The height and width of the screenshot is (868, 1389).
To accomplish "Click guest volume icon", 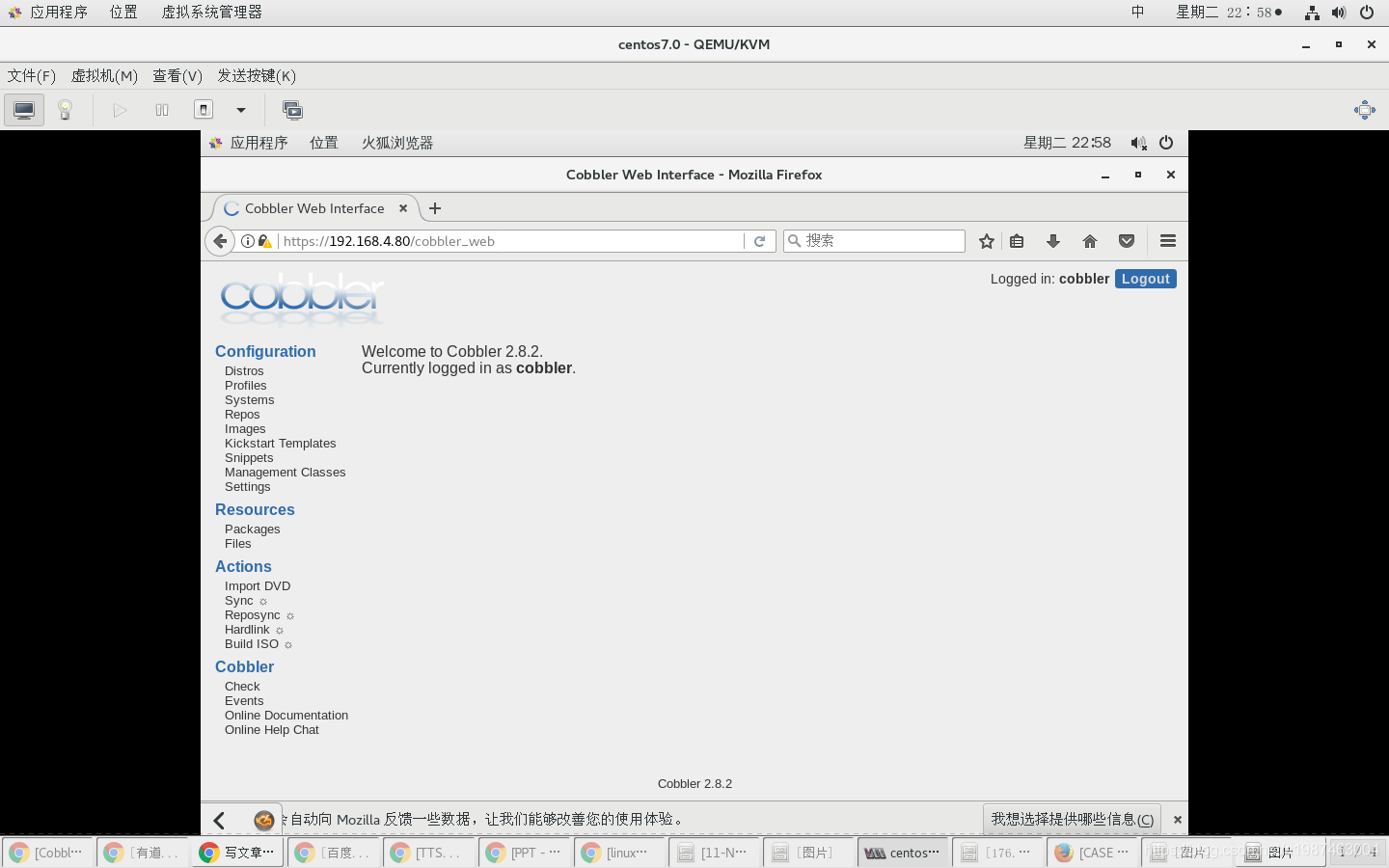I will pos(1138,143).
